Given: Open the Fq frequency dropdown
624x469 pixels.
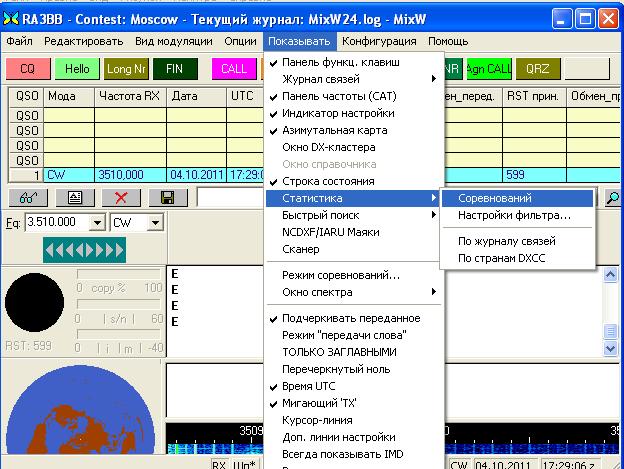Looking at the screenshot, I should (x=97, y=222).
